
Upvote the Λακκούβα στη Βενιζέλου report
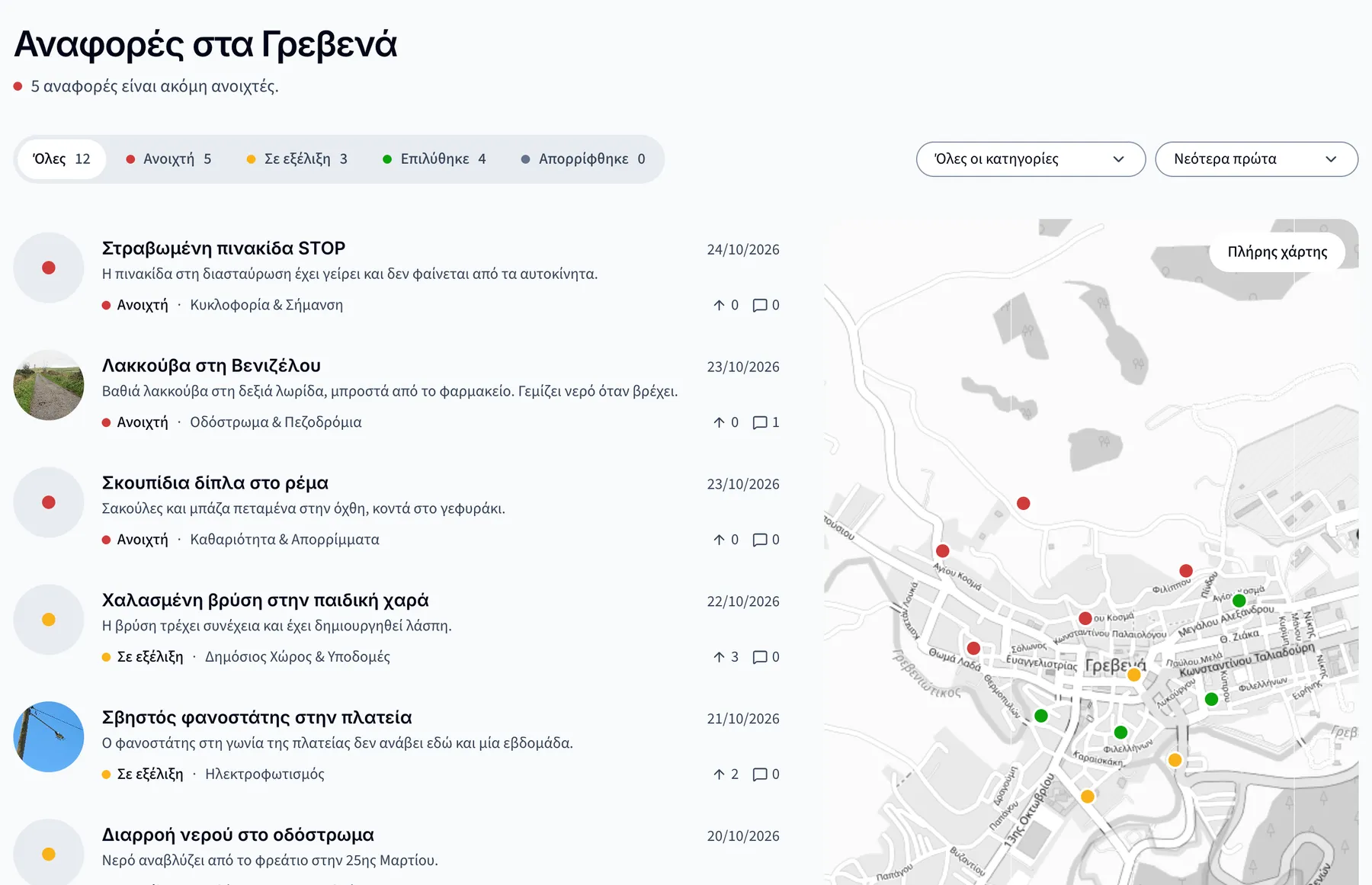pyautogui.click(x=726, y=422)
